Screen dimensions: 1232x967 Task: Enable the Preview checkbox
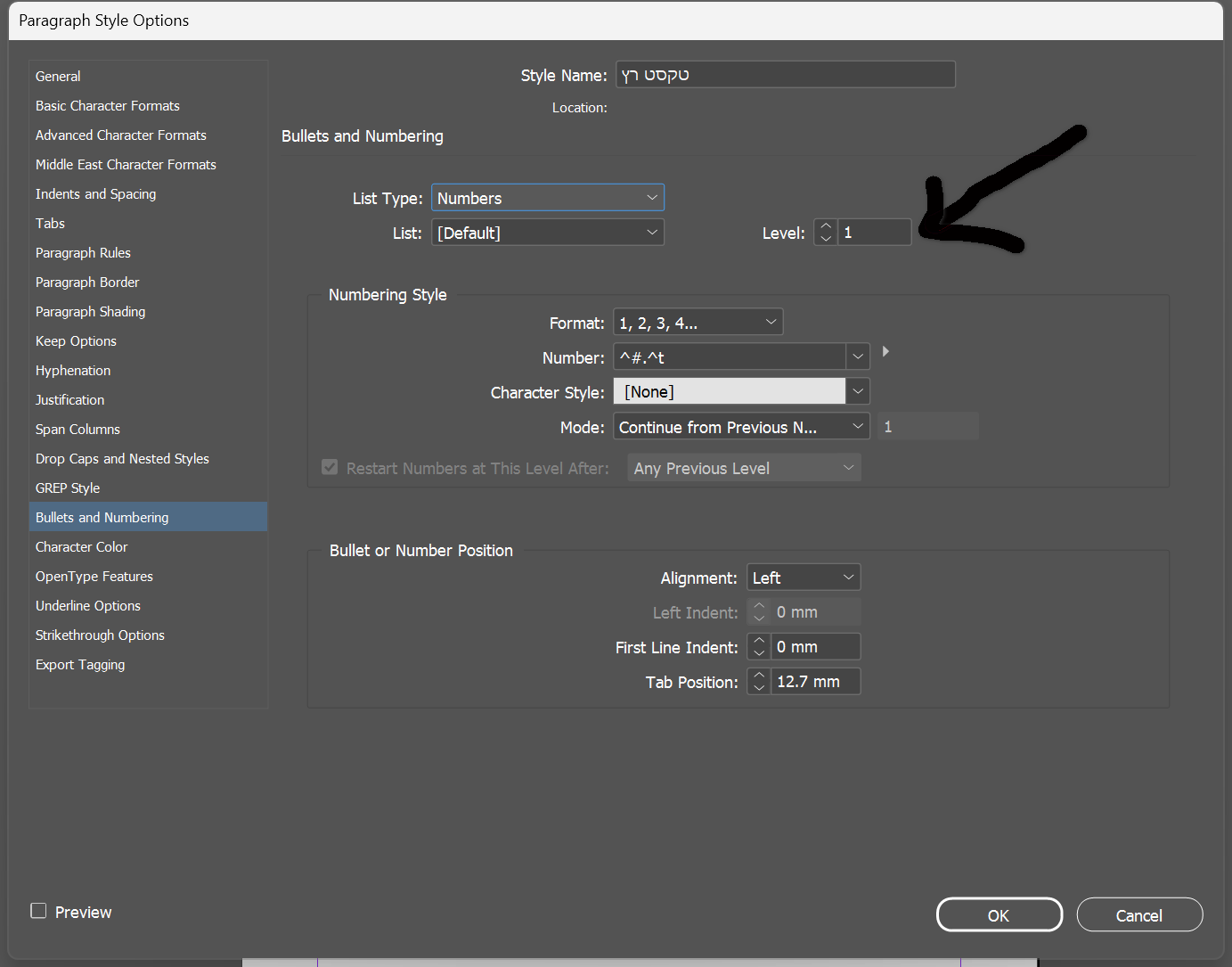tap(38, 911)
